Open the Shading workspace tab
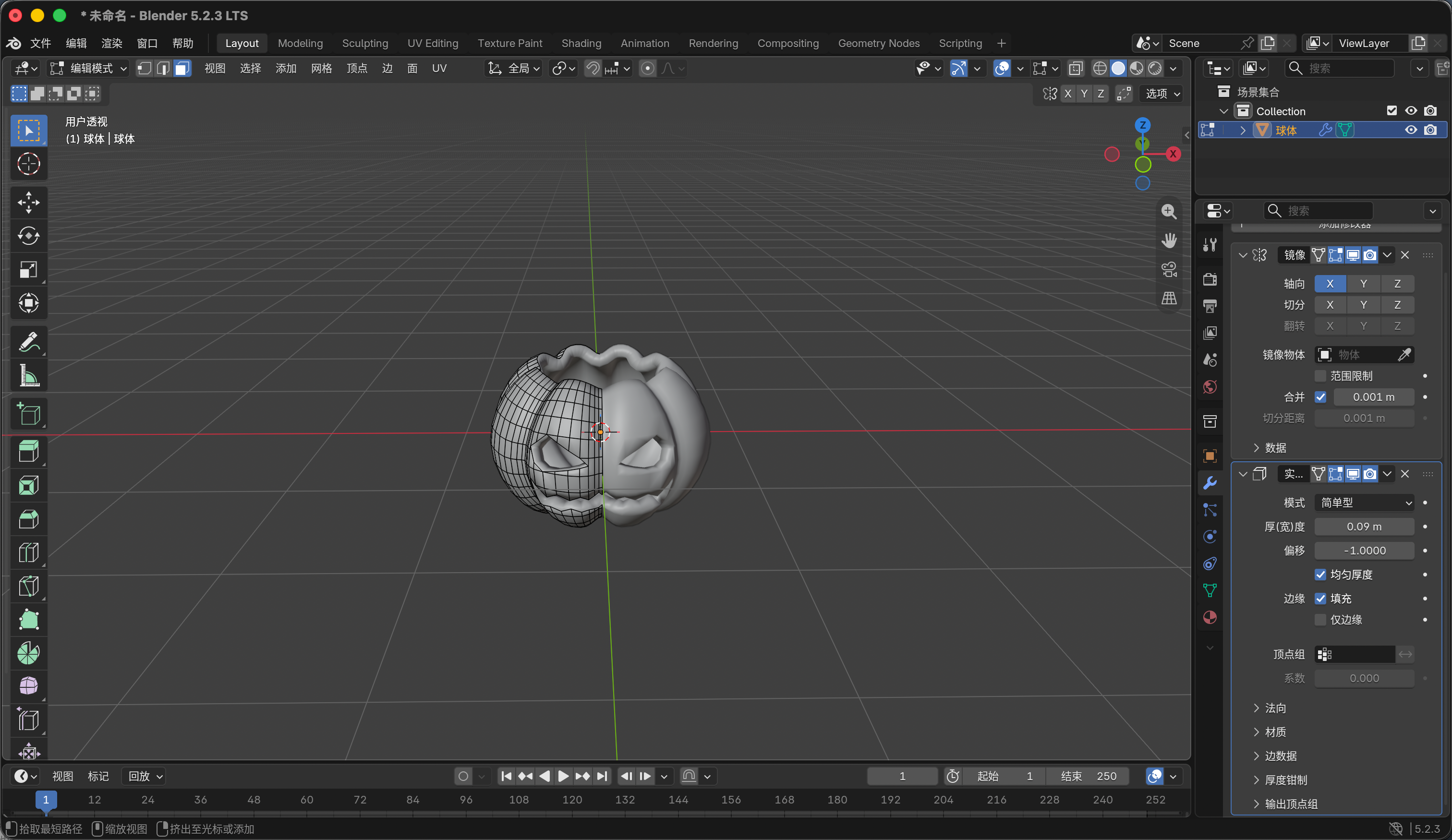Screen dimensions: 1452x840 (581, 43)
